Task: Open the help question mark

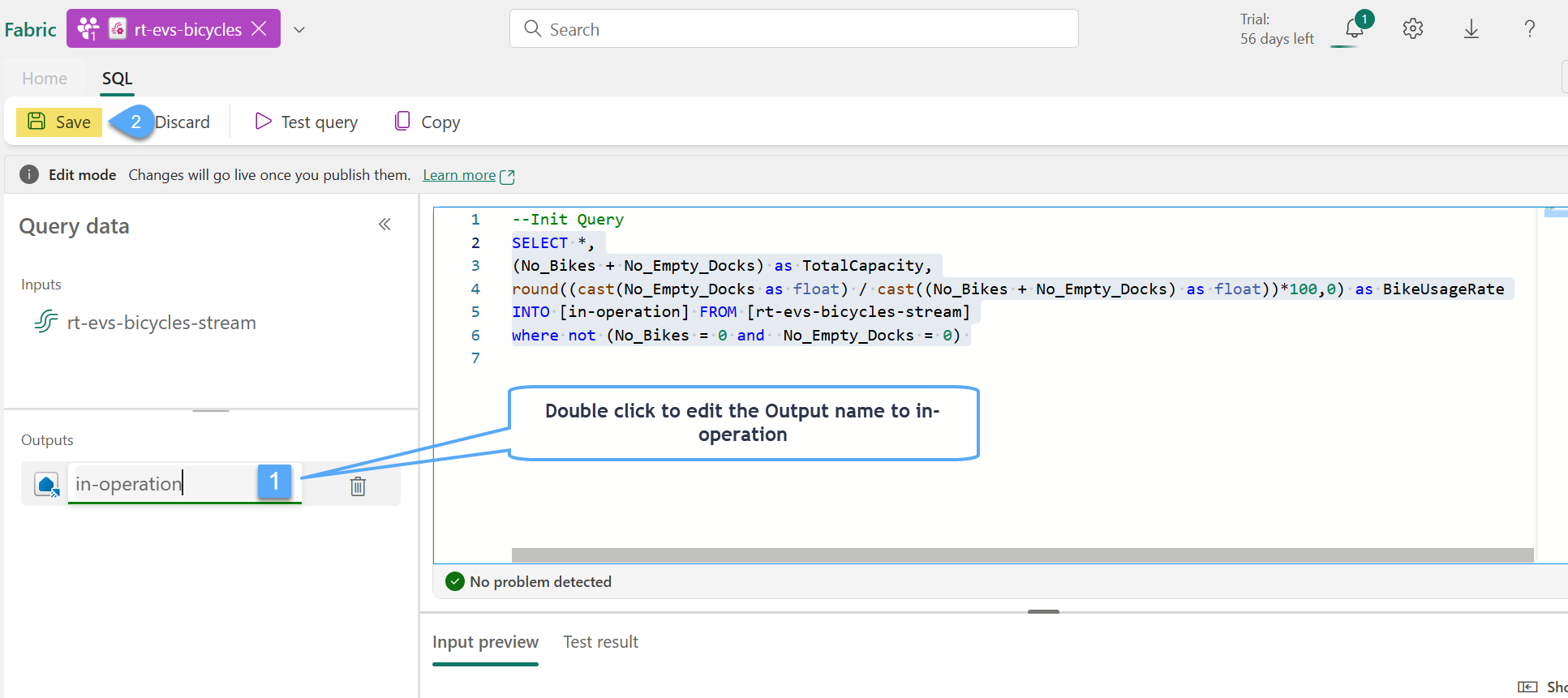Action: pyautogui.click(x=1529, y=29)
